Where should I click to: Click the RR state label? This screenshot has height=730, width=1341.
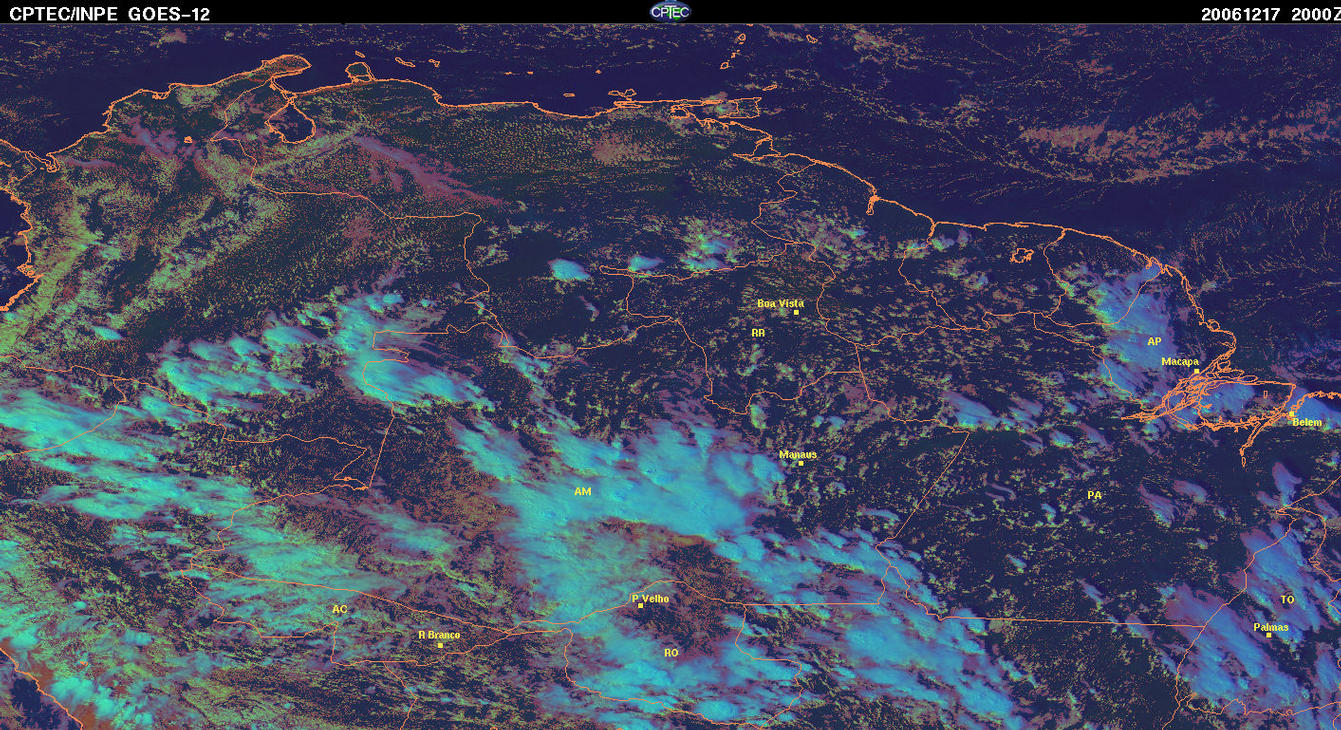pos(758,331)
